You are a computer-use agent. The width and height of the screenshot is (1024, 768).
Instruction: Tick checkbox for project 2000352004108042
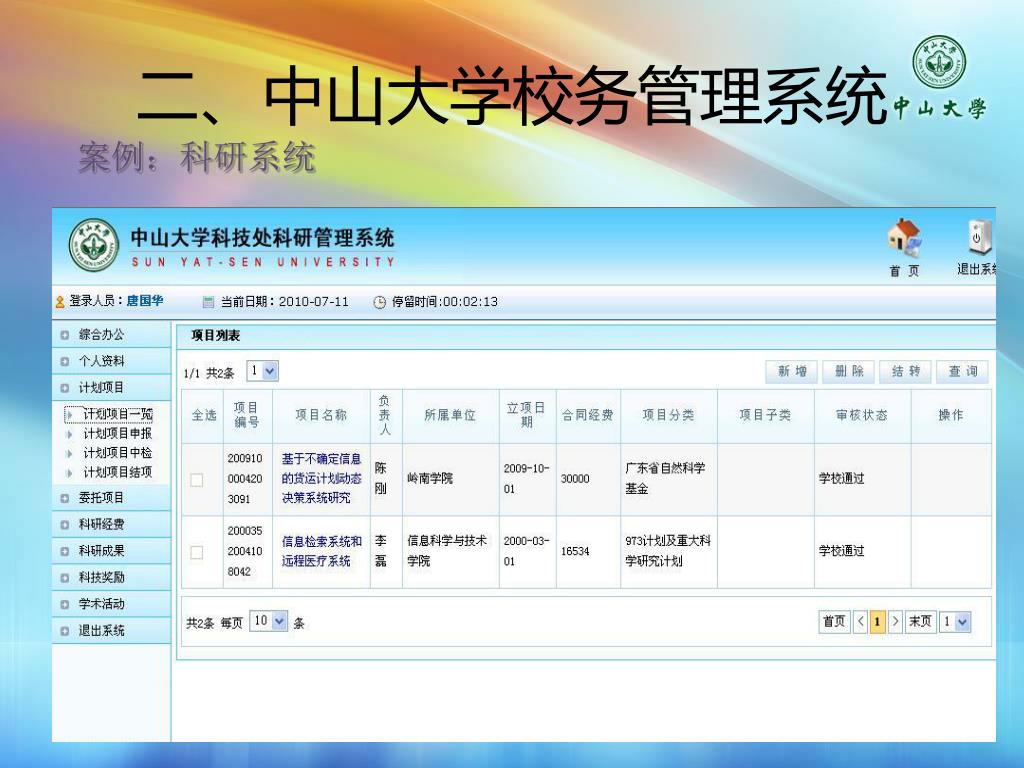tap(197, 552)
